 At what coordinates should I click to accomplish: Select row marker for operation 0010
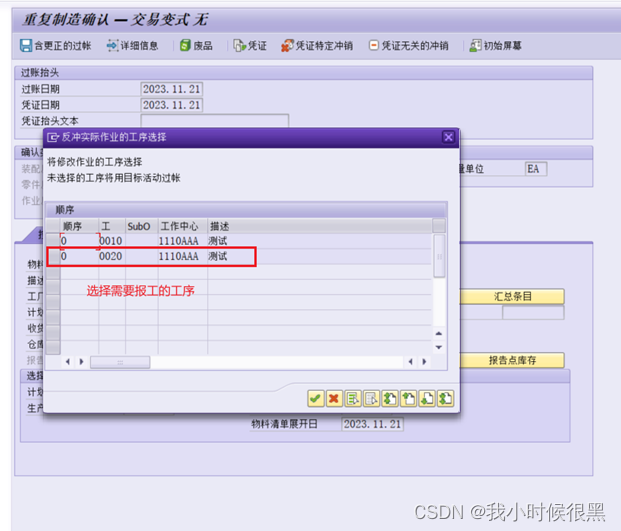tap(53, 240)
